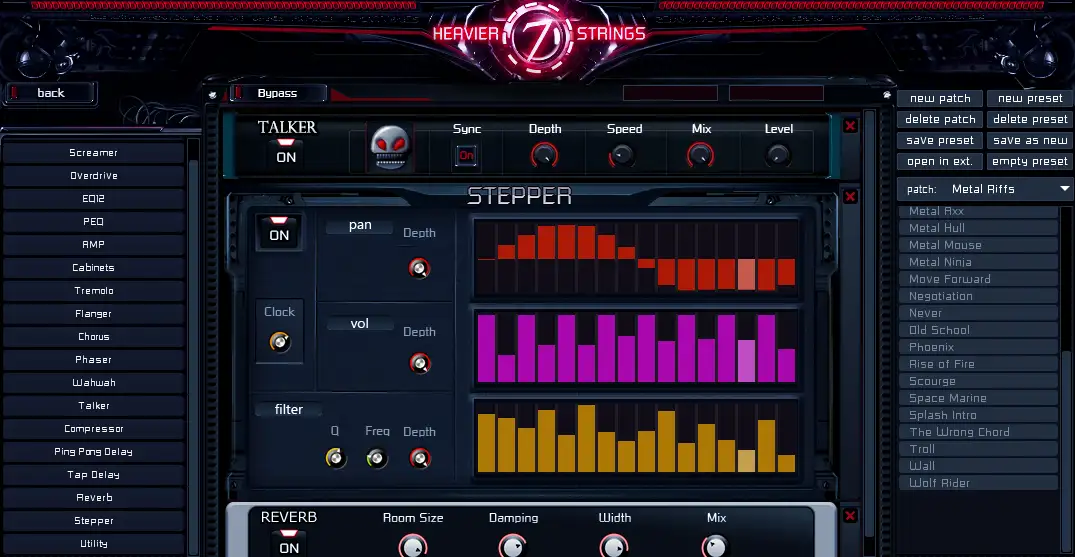
Task: Select Utility in the effects list
Action: [x=93, y=543]
